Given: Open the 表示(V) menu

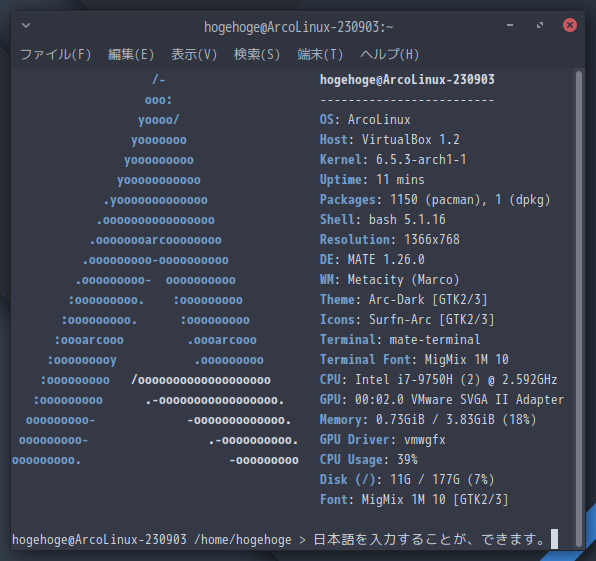Looking at the screenshot, I should (194, 54).
